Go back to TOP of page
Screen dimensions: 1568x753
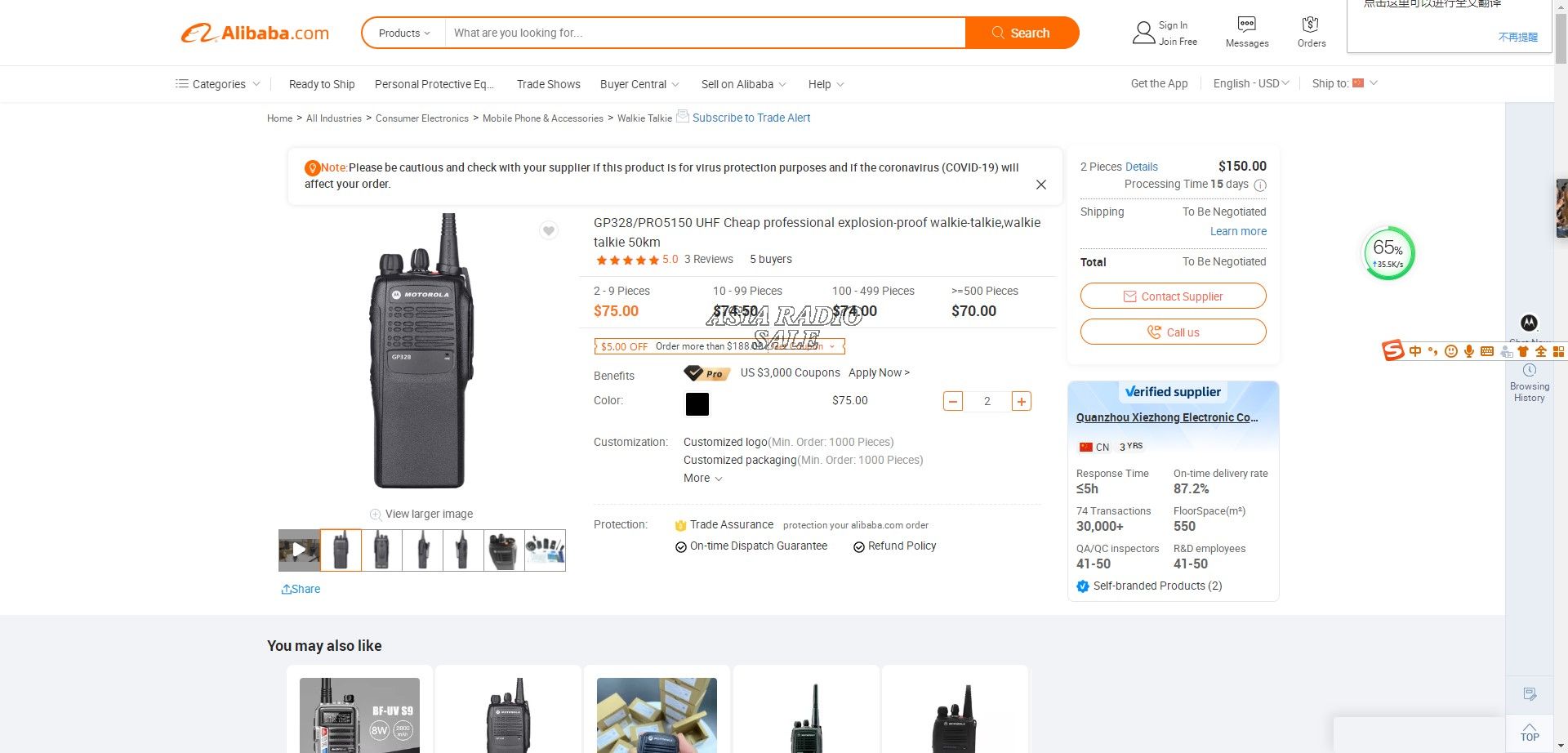(1530, 733)
